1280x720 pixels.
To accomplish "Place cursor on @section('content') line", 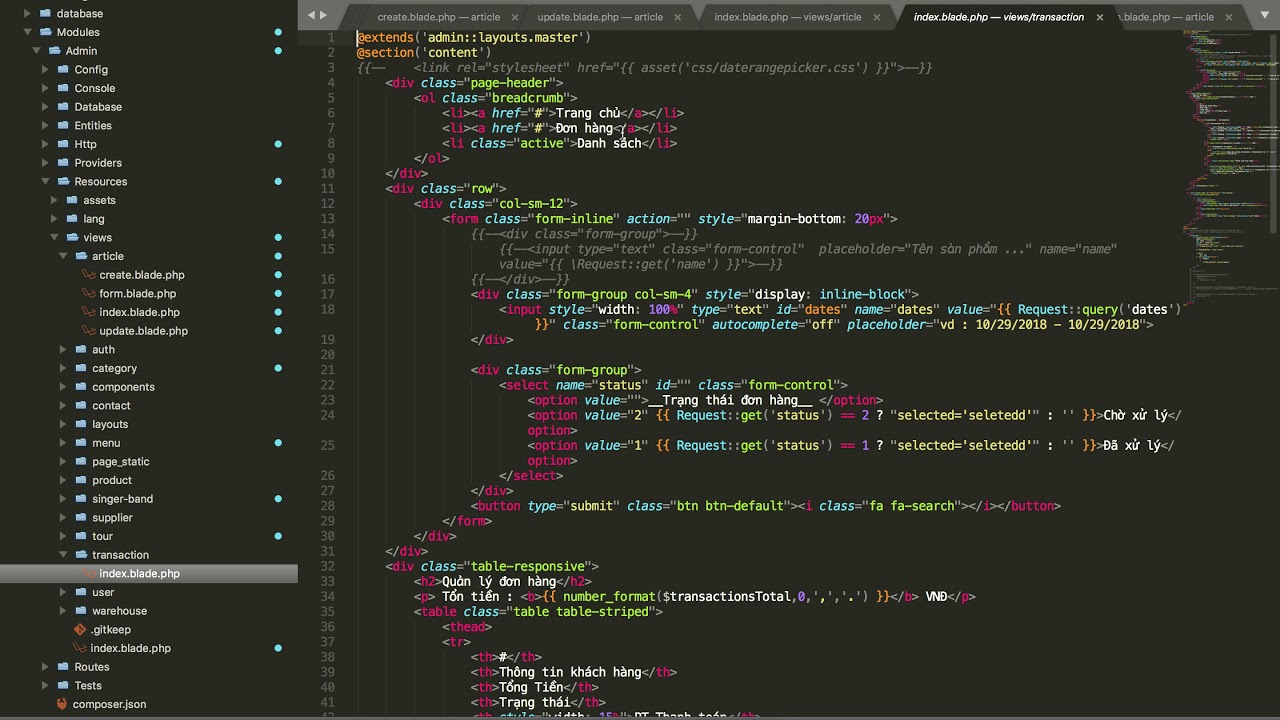I will [x=424, y=53].
